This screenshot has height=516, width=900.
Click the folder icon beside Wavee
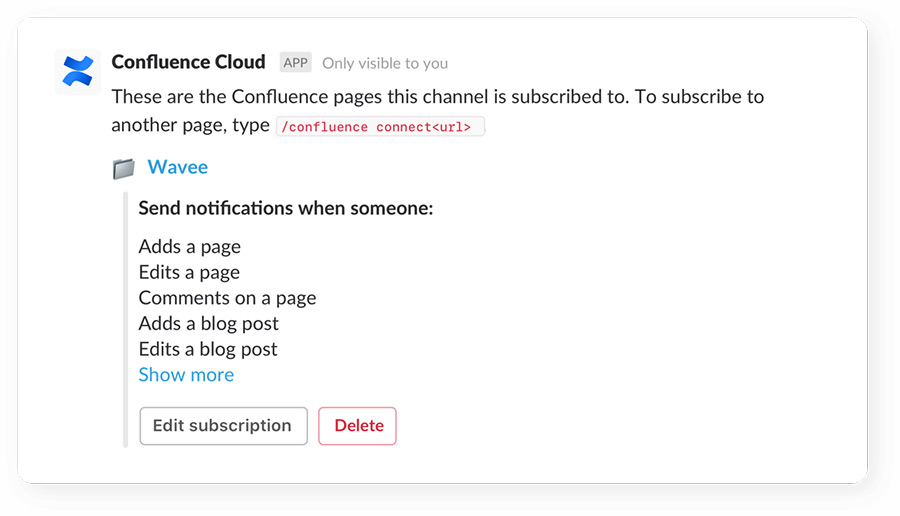point(123,169)
